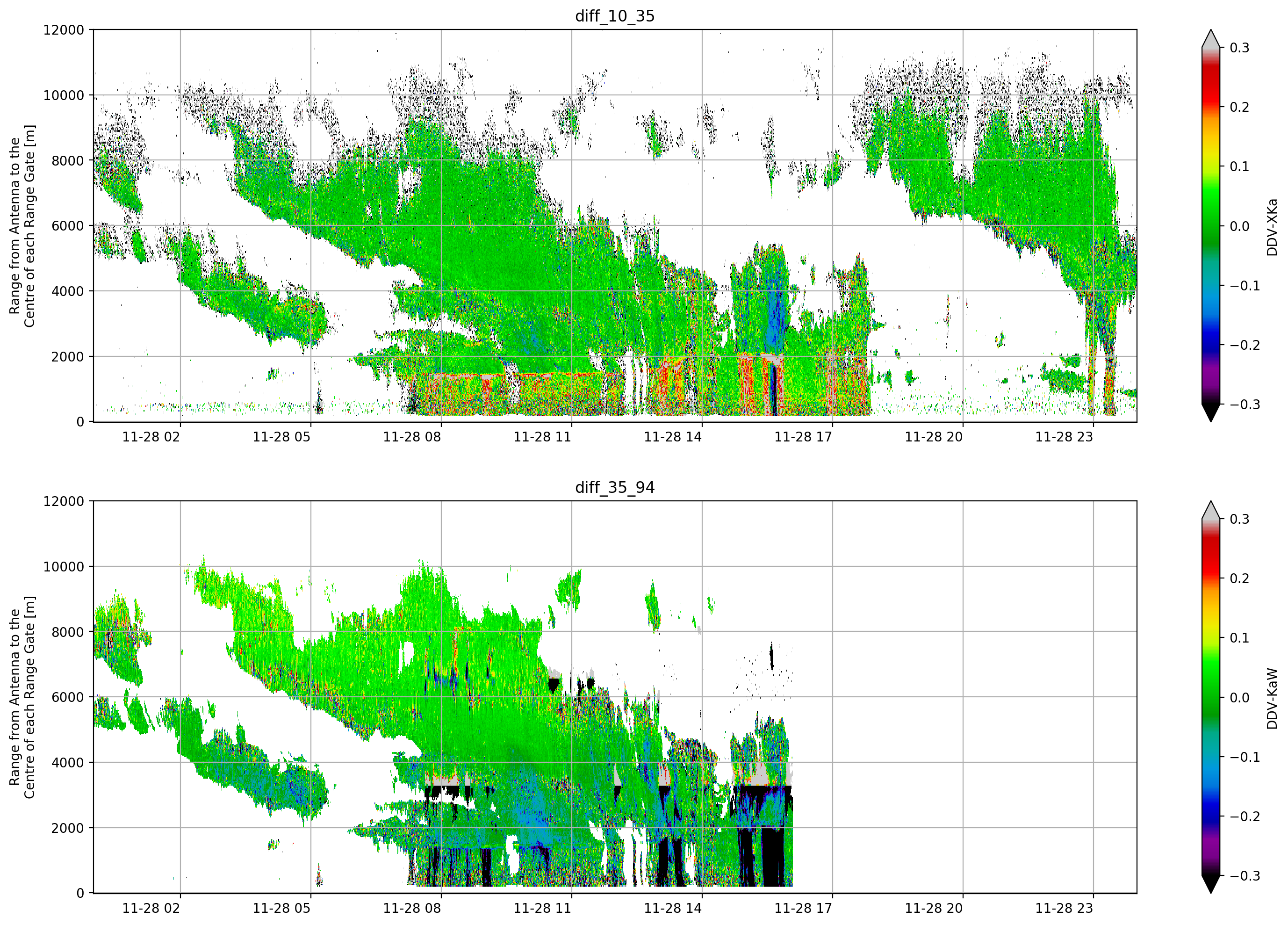Click the DDV-XKa color scale bar
Viewport: 1288px width, 925px height.
(1211, 225)
